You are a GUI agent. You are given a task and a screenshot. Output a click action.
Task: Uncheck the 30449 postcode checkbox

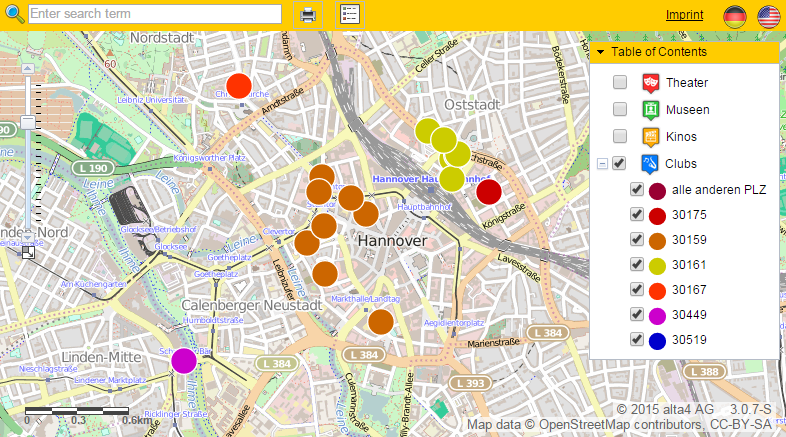click(x=637, y=314)
